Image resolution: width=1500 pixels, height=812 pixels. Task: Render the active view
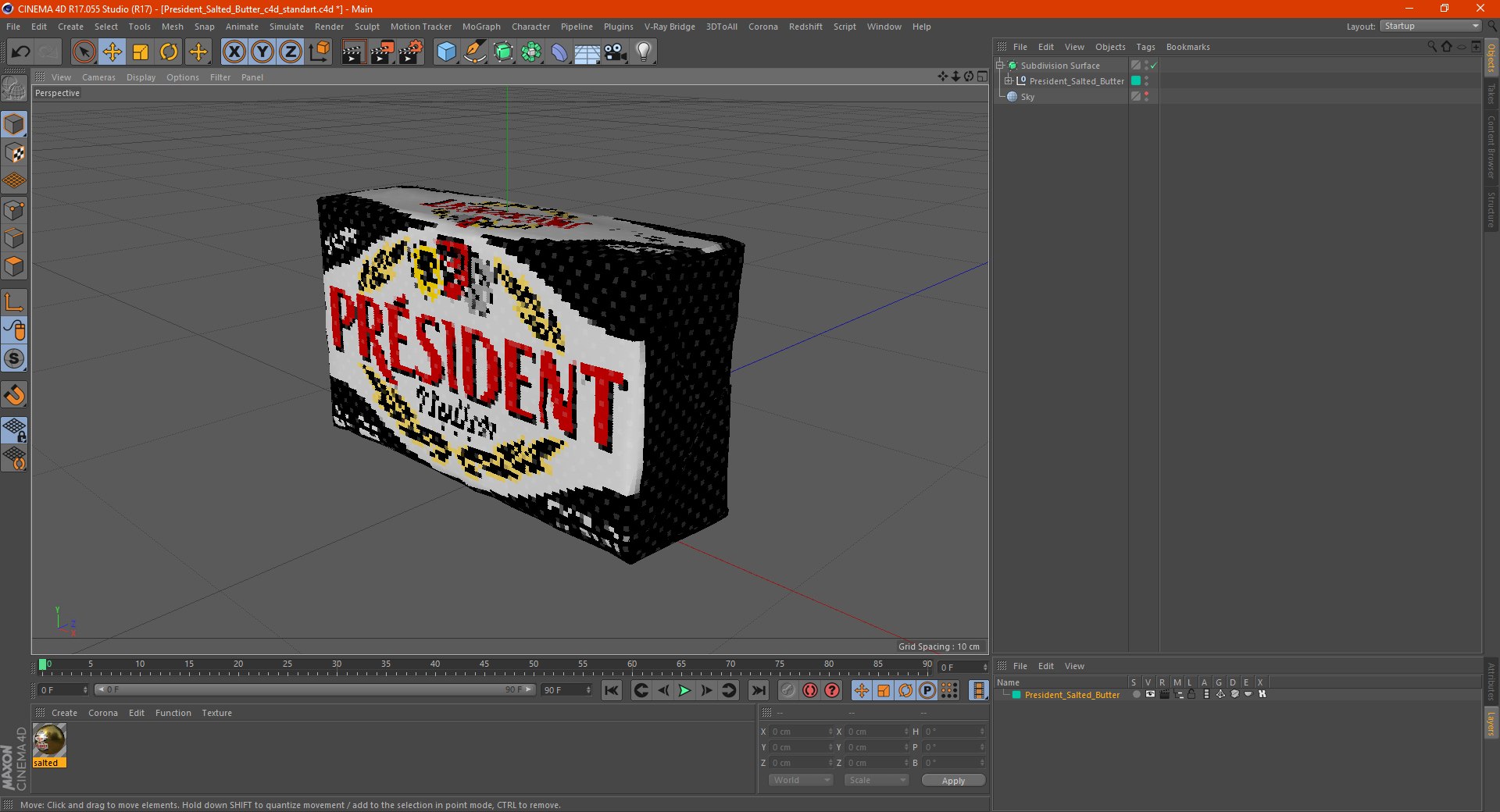click(353, 52)
